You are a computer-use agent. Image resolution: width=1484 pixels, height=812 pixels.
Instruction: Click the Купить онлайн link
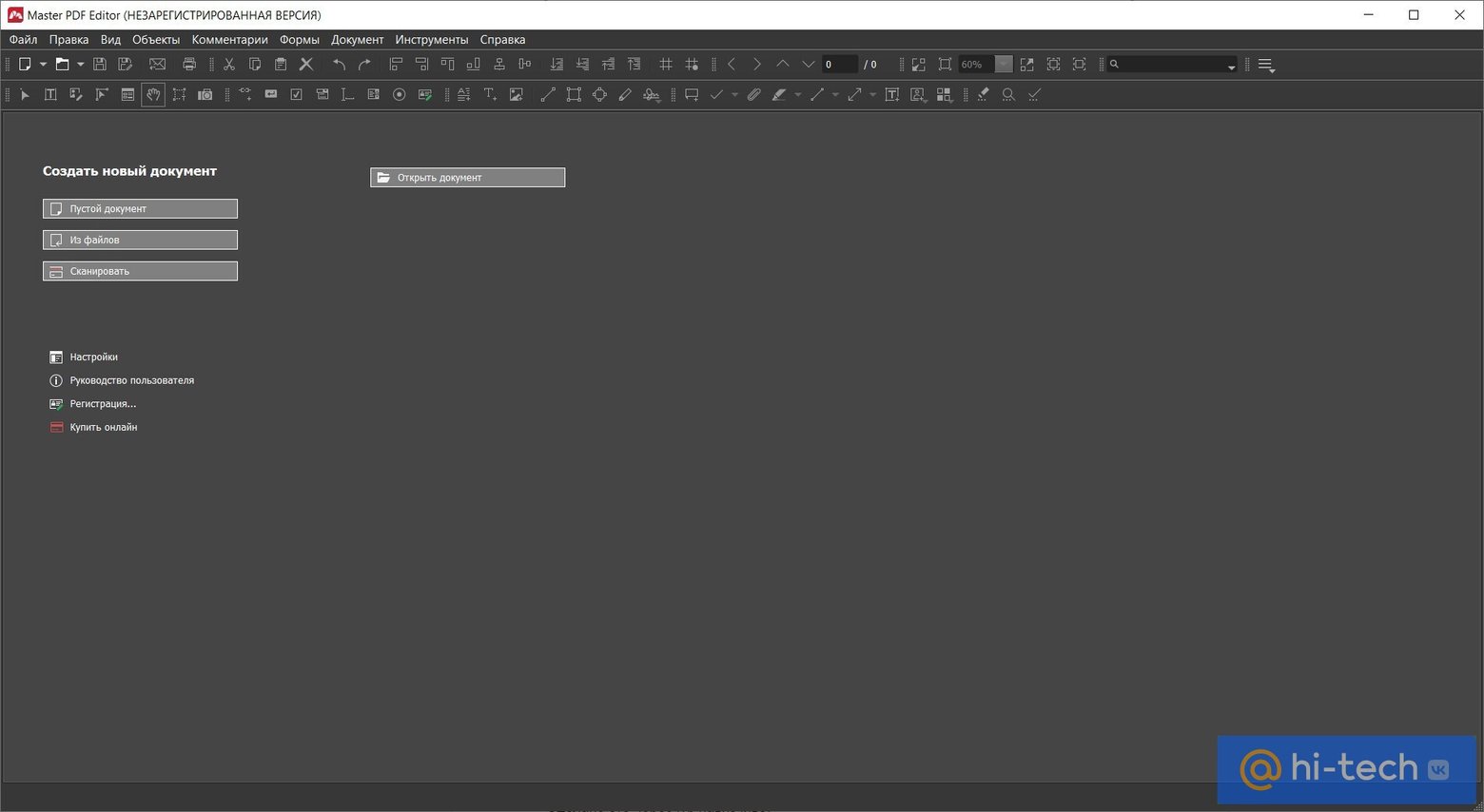click(93, 428)
